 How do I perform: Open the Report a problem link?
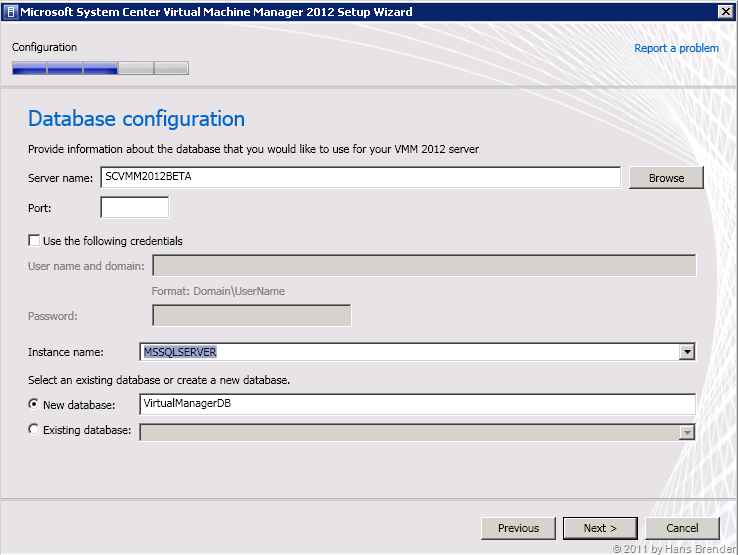coord(676,48)
